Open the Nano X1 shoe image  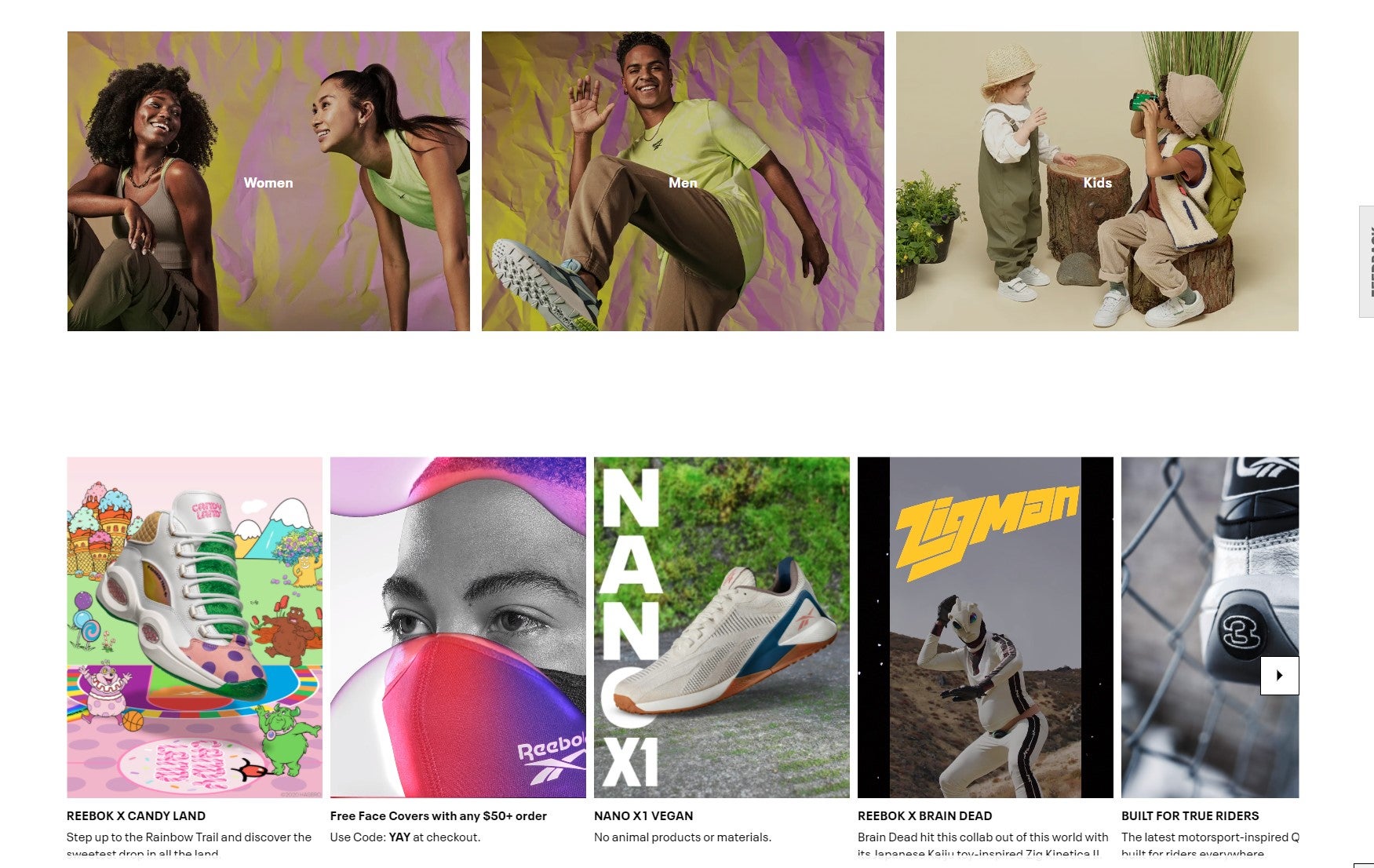coord(722,628)
